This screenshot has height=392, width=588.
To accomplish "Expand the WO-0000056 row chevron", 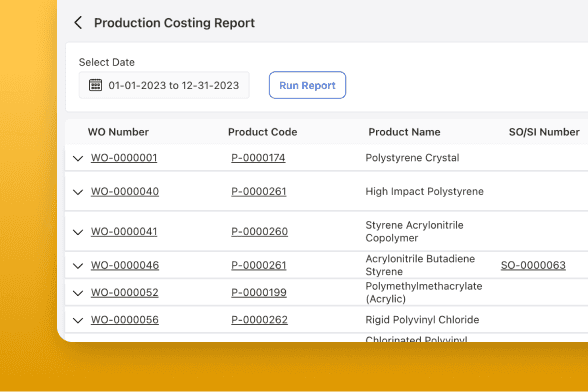I will click(78, 320).
